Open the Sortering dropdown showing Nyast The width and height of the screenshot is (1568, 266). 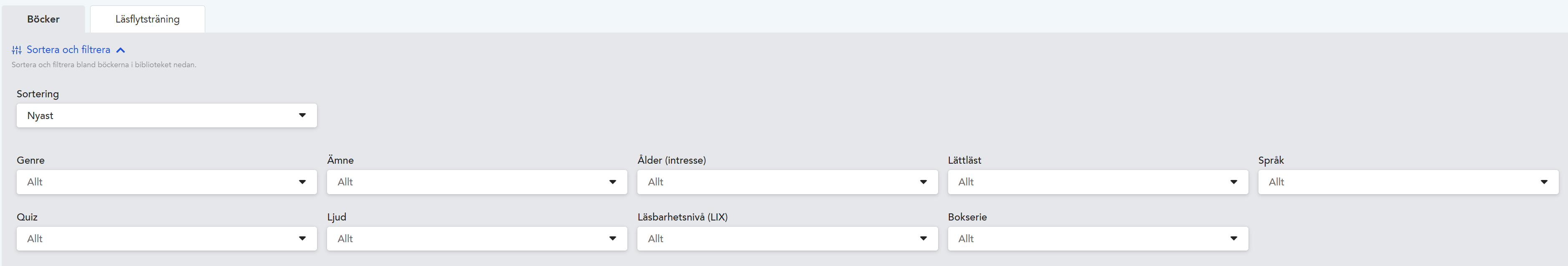pyautogui.click(x=167, y=116)
